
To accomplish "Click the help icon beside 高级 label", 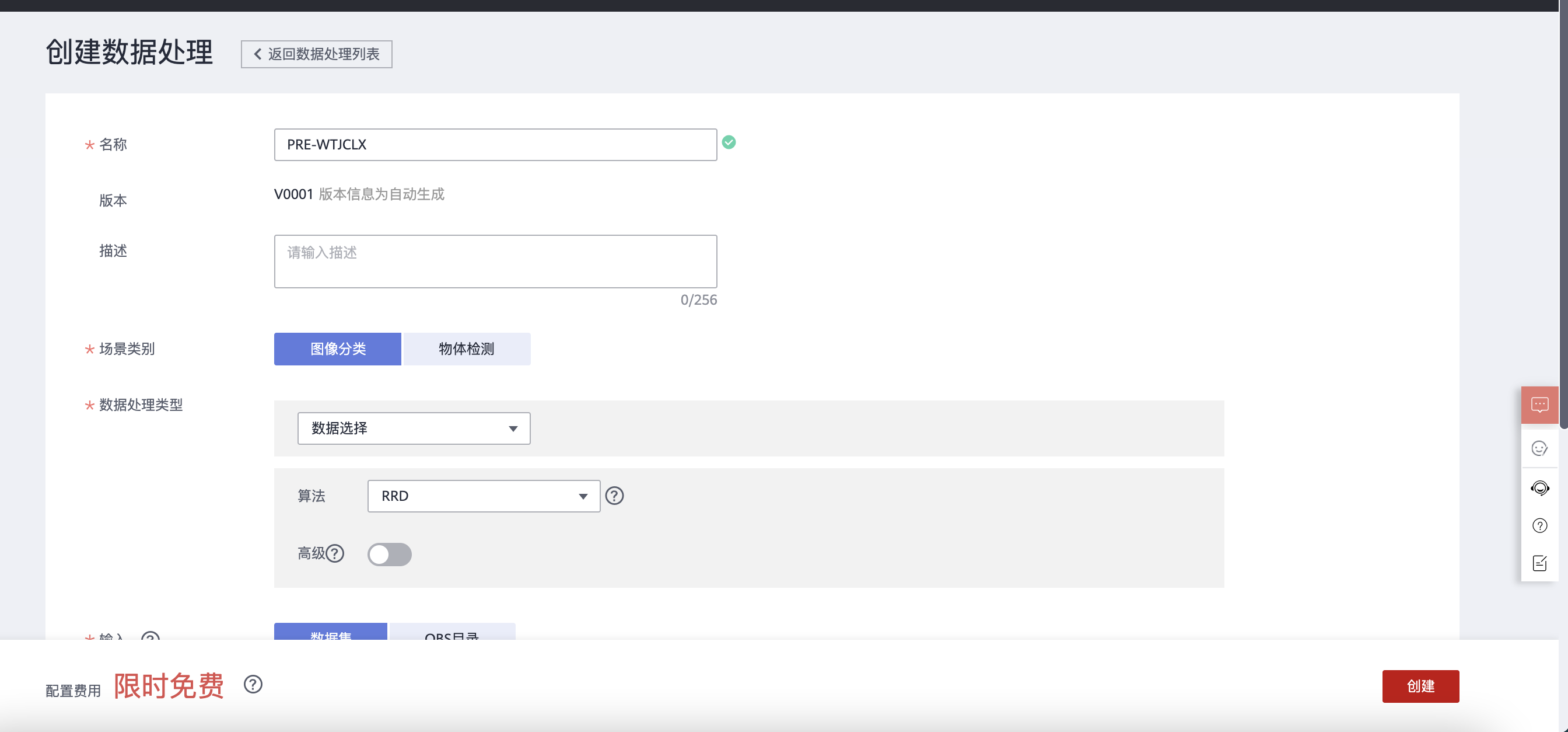I will point(335,553).
